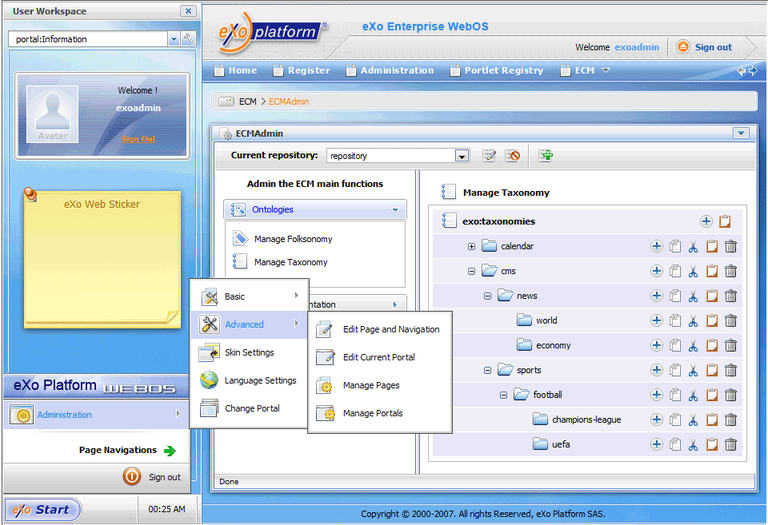Paste into exo:taxonomies root
This screenshot has width=768, height=525.
click(x=725, y=221)
